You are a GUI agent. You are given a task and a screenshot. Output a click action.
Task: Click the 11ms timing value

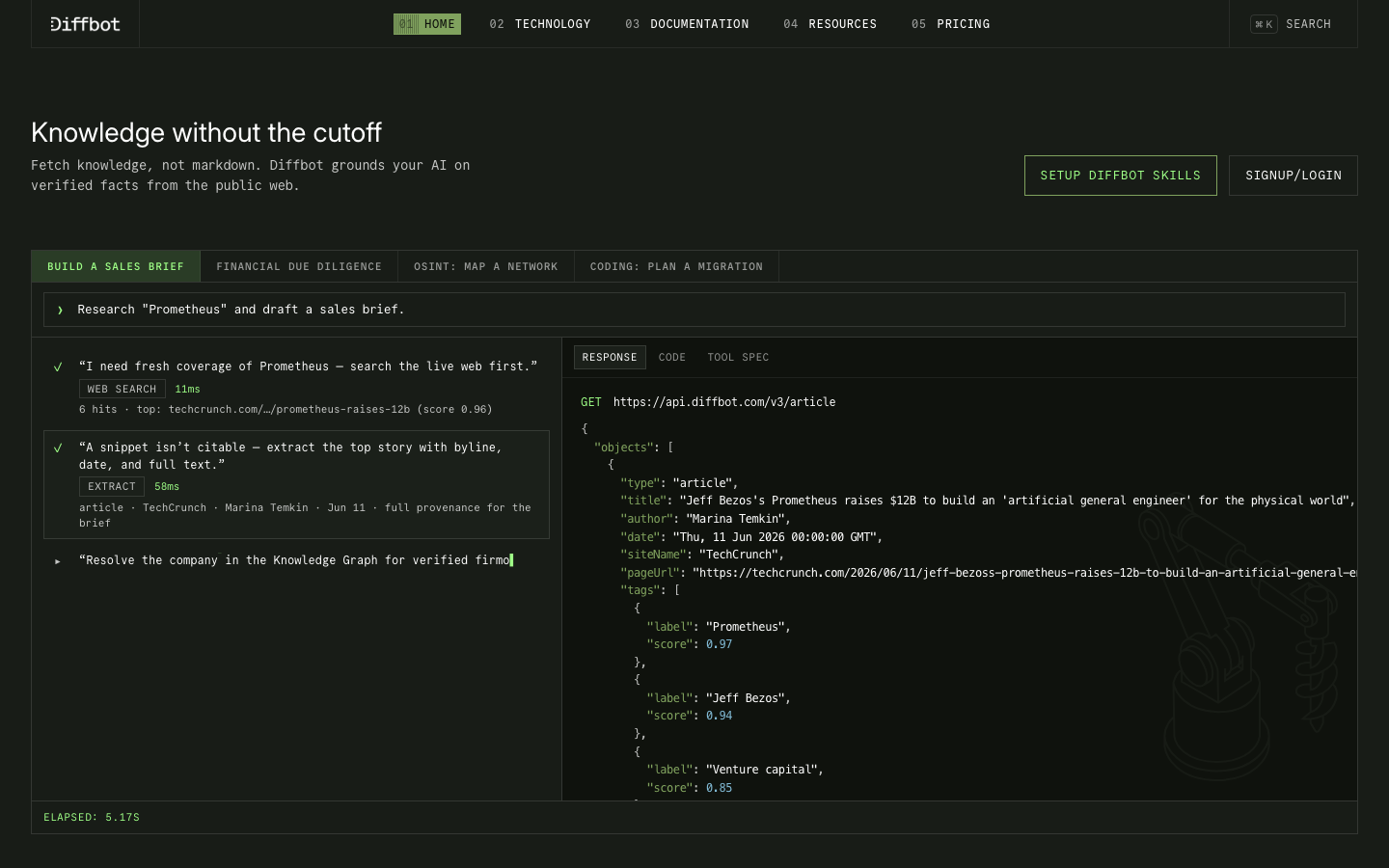187,389
